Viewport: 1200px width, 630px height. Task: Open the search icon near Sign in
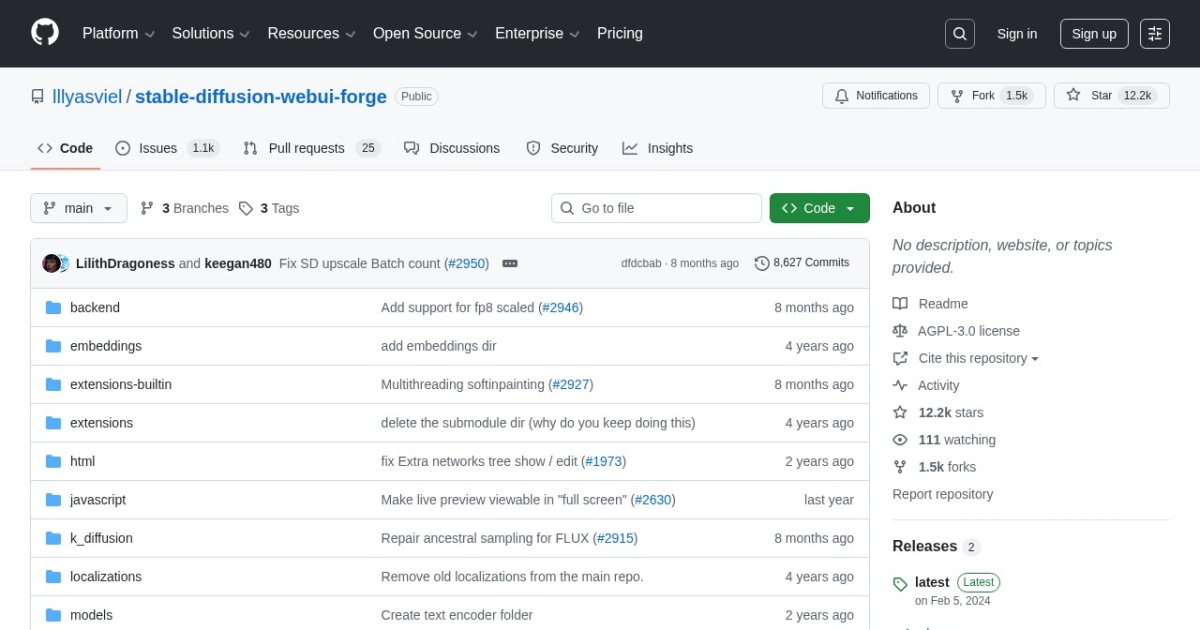click(x=959, y=33)
